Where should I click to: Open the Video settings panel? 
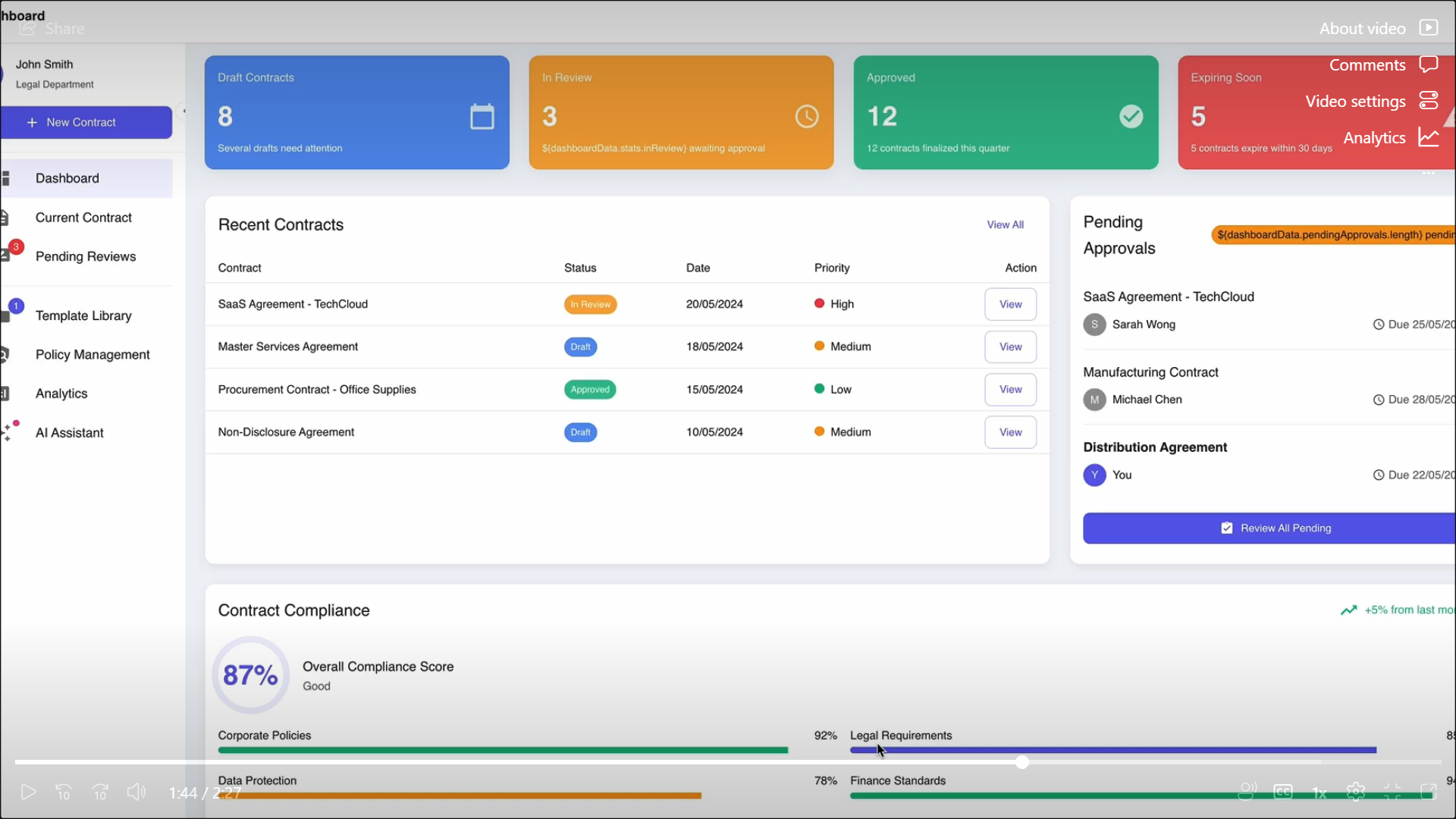pos(1428,101)
